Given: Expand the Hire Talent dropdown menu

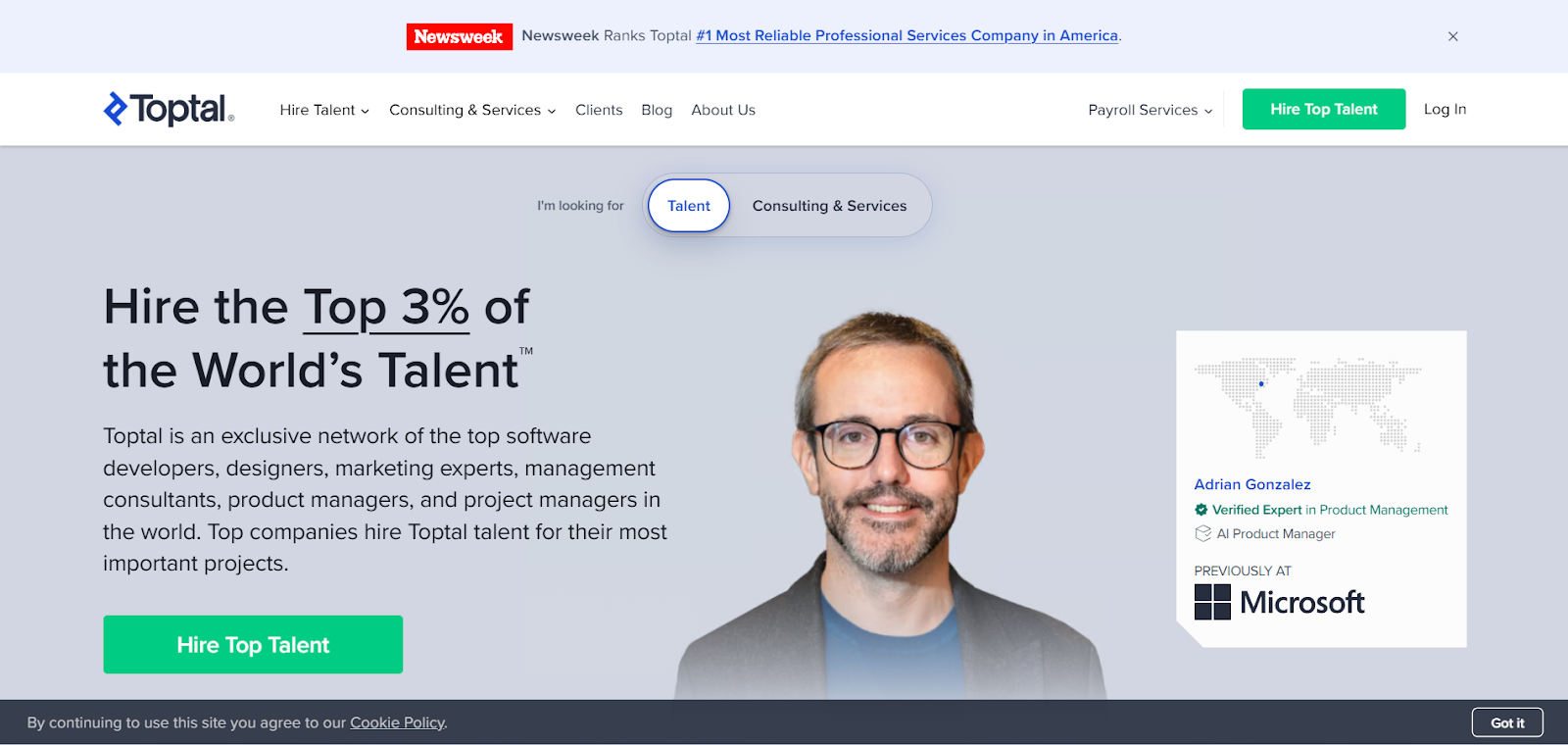Looking at the screenshot, I should coord(324,110).
